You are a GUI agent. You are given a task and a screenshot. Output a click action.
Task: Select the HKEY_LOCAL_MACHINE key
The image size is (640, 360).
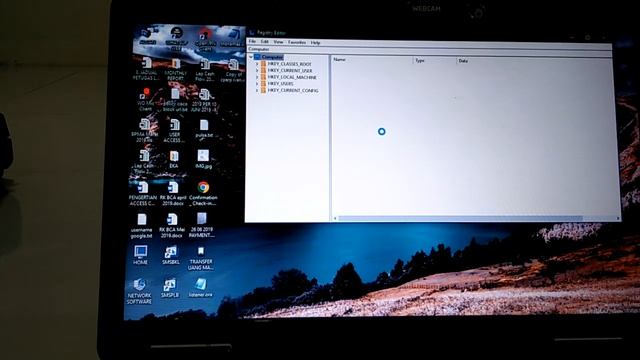click(292, 77)
